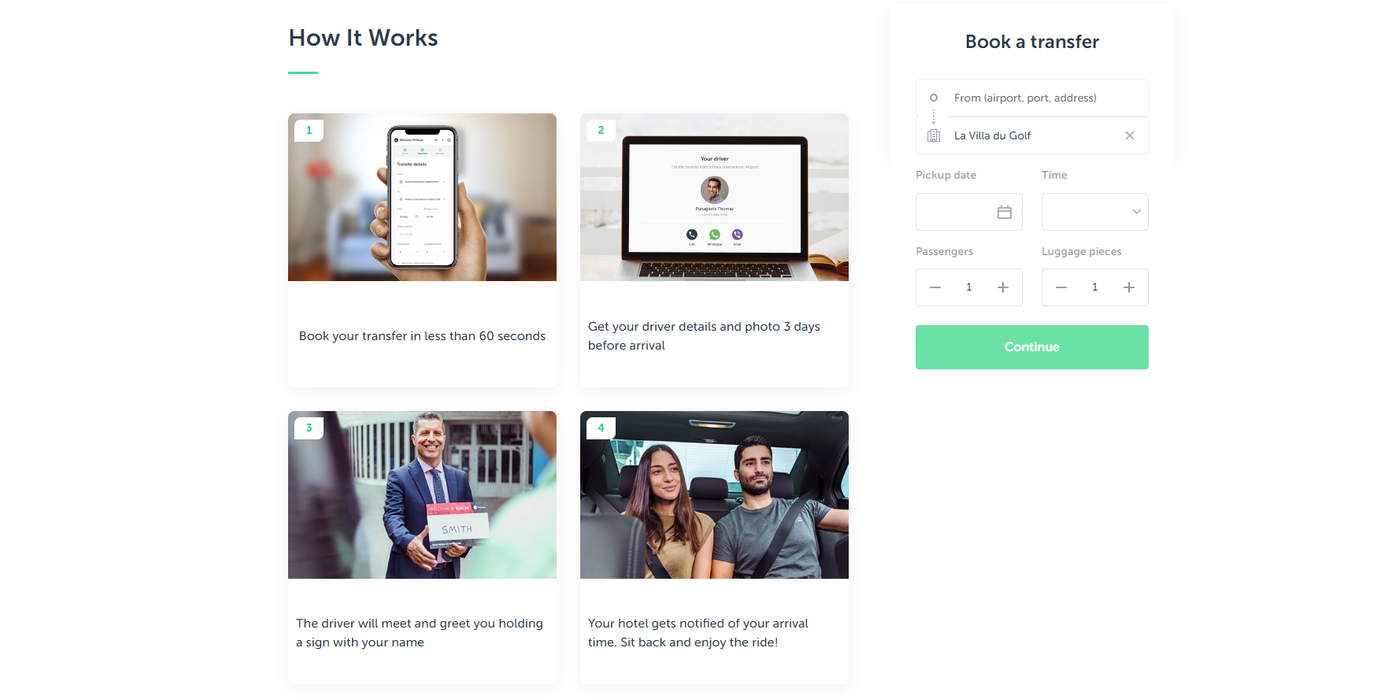Viewport: 1400px width, 700px height.
Task: Click the Continue button
Action: click(1032, 347)
